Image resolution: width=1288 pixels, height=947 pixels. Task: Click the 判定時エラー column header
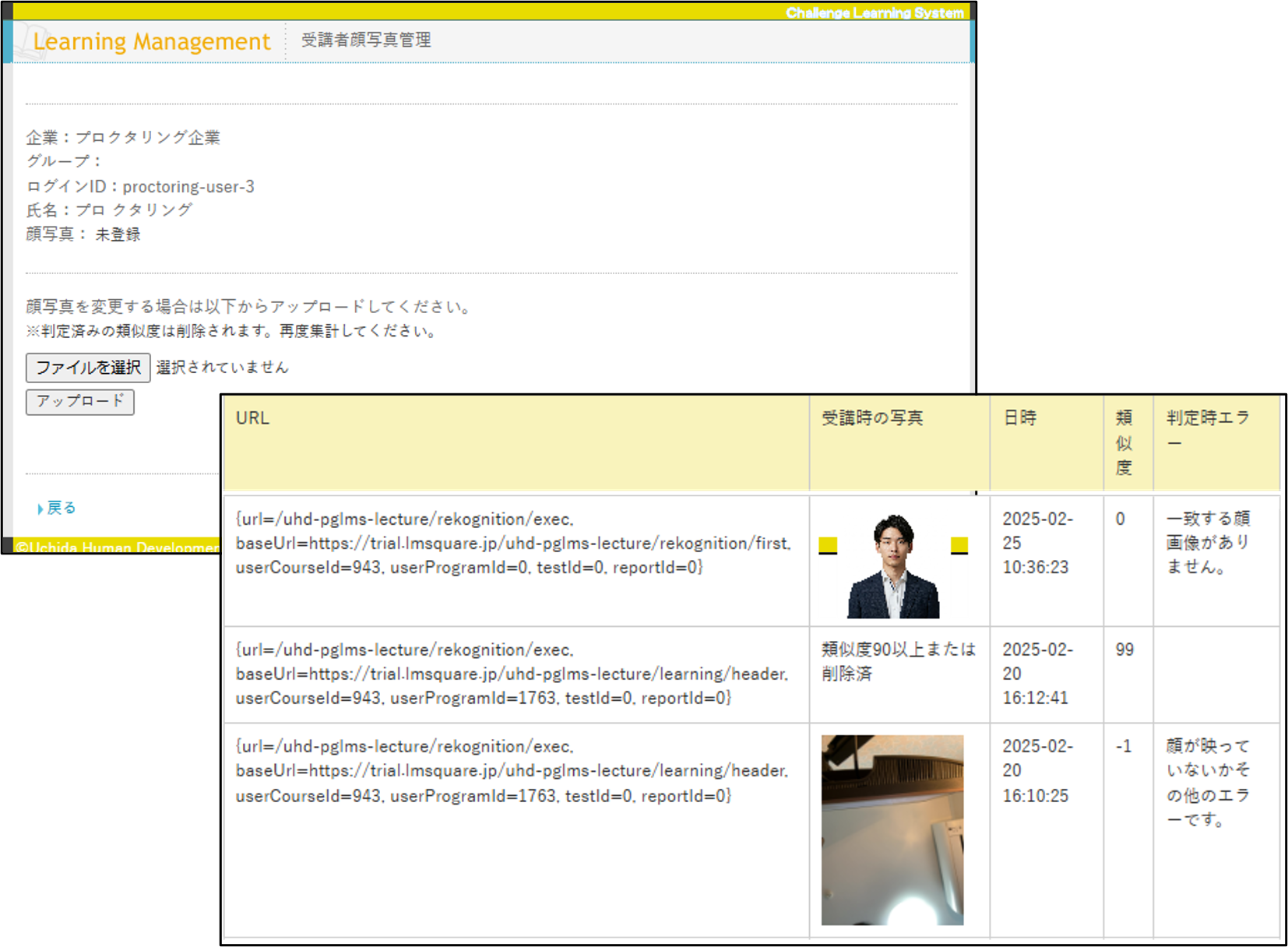[x=1208, y=430]
